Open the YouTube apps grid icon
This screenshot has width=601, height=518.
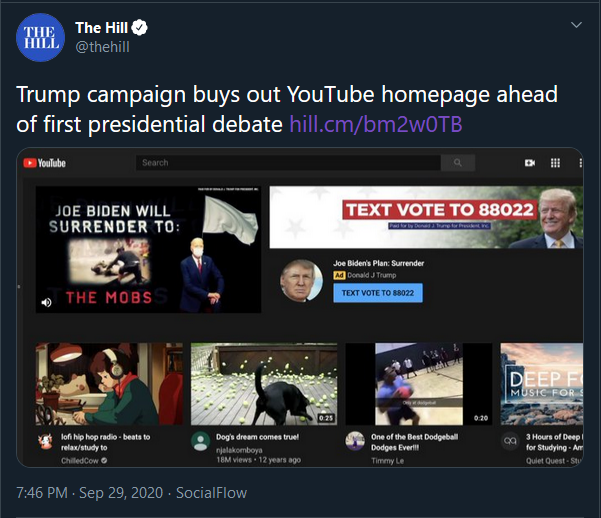coord(555,163)
